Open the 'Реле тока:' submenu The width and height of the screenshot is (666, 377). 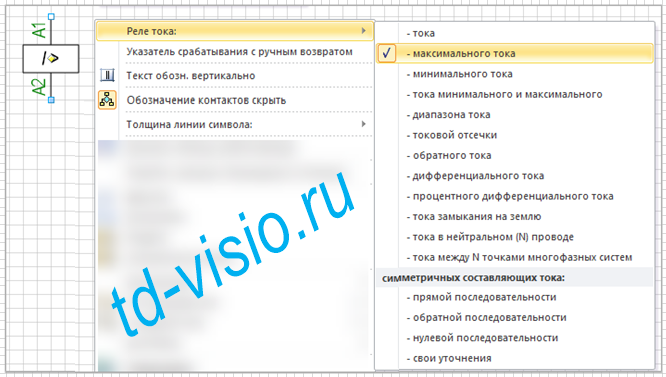click(x=235, y=31)
